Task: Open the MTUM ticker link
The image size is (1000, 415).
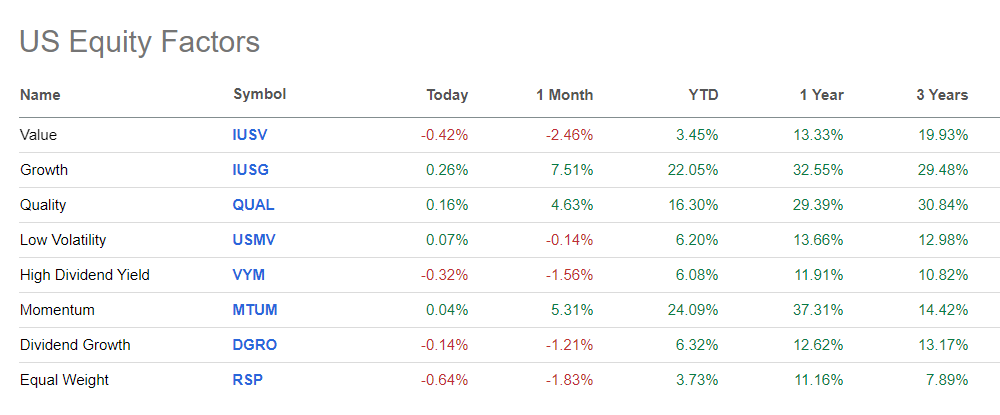Action: pos(255,310)
